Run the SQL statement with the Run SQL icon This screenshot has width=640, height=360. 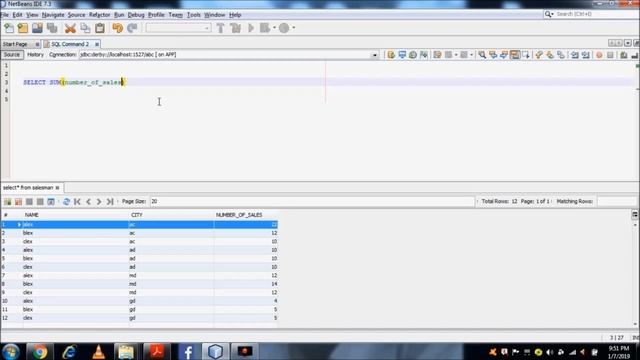391,55
